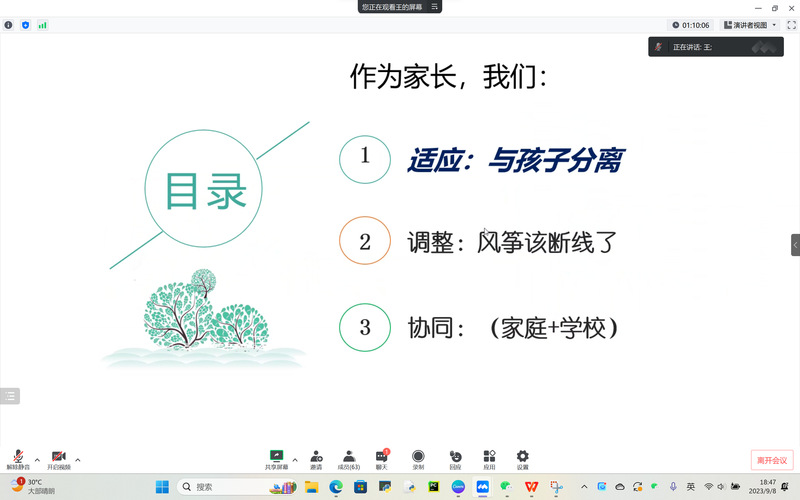The width and height of the screenshot is (800, 500).
Task: Toggle fullscreen mode icon at top right
Action: 791,25
